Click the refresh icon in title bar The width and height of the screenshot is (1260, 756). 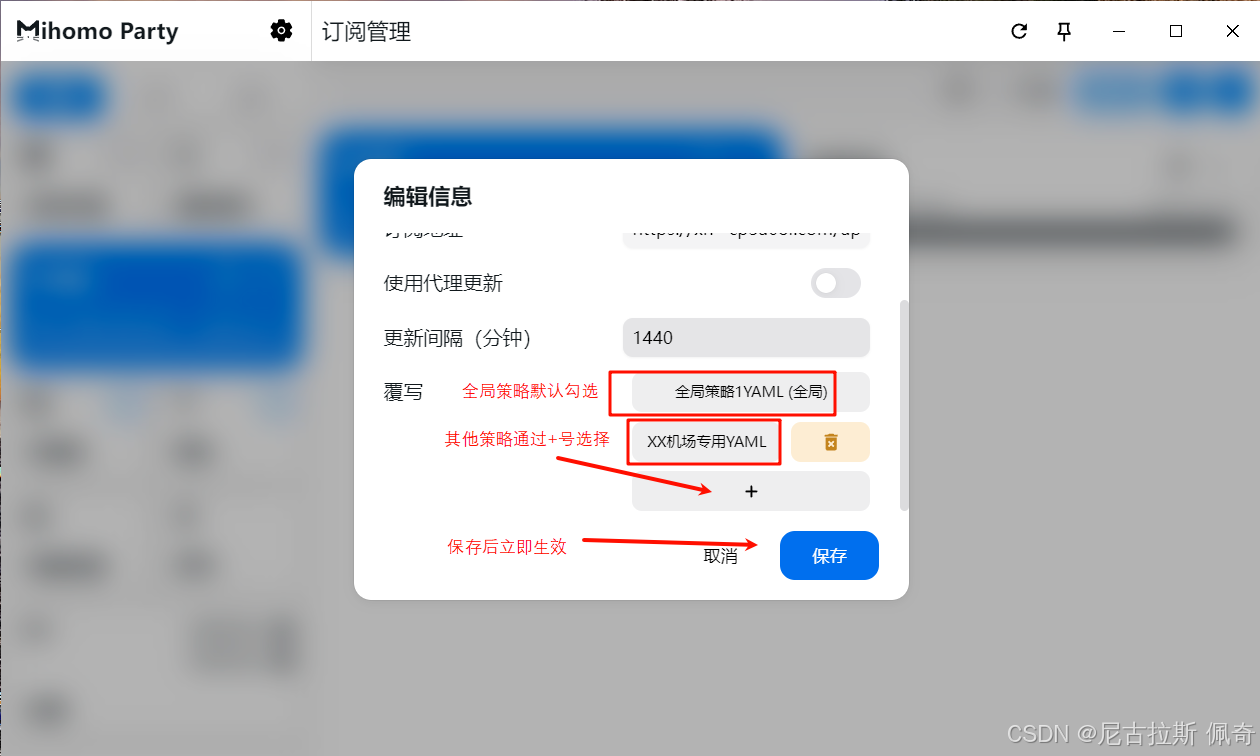coord(1019,31)
